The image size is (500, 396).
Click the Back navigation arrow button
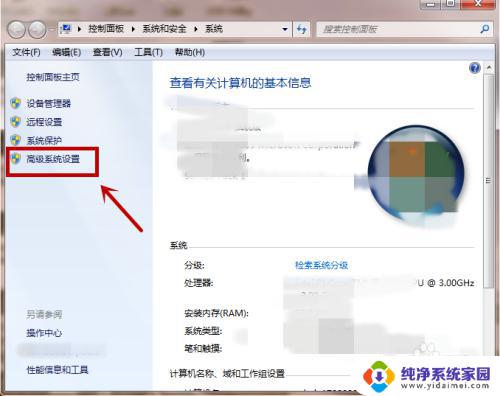pos(16,29)
